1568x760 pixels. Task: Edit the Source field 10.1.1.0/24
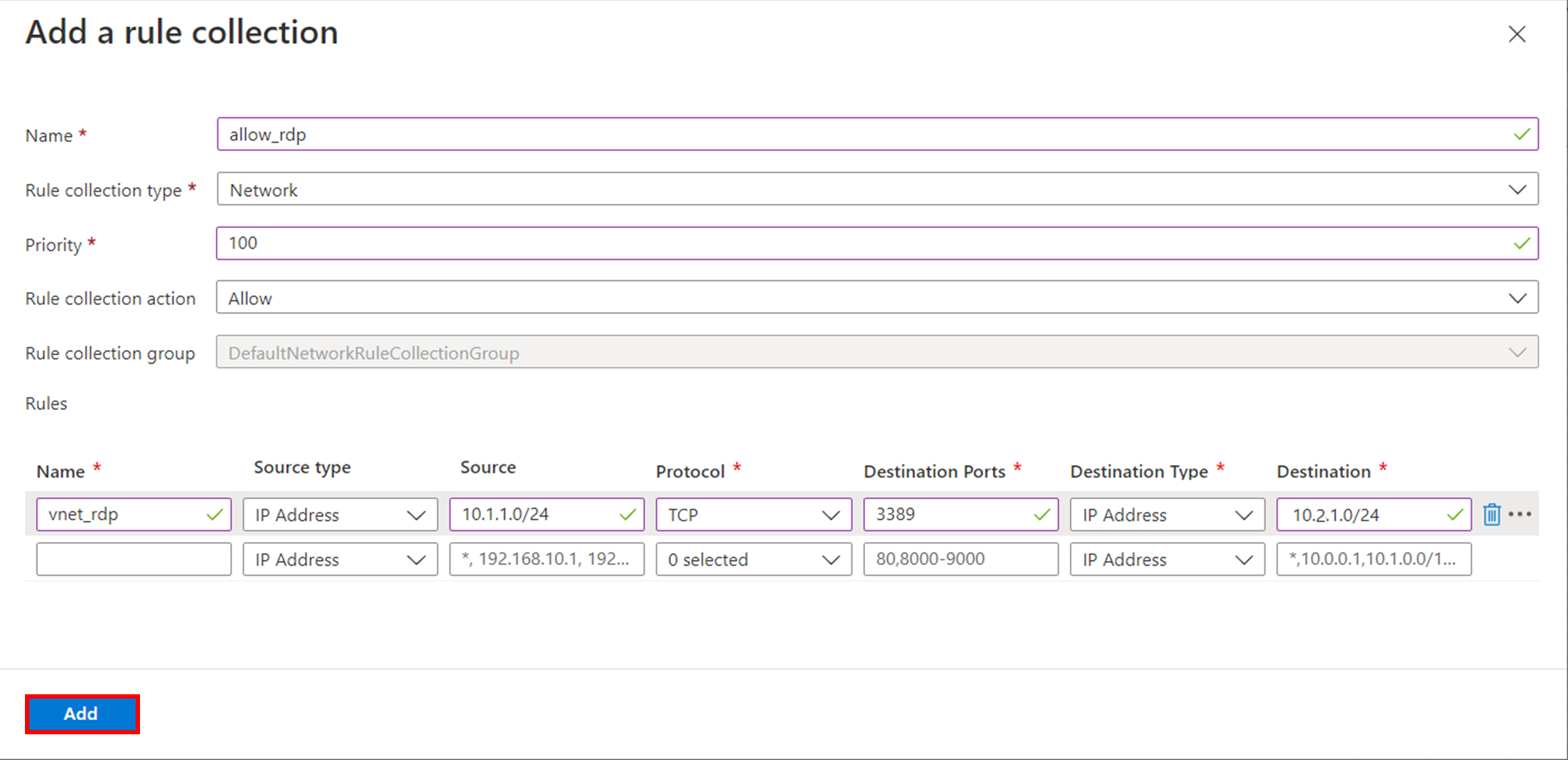[x=546, y=514]
